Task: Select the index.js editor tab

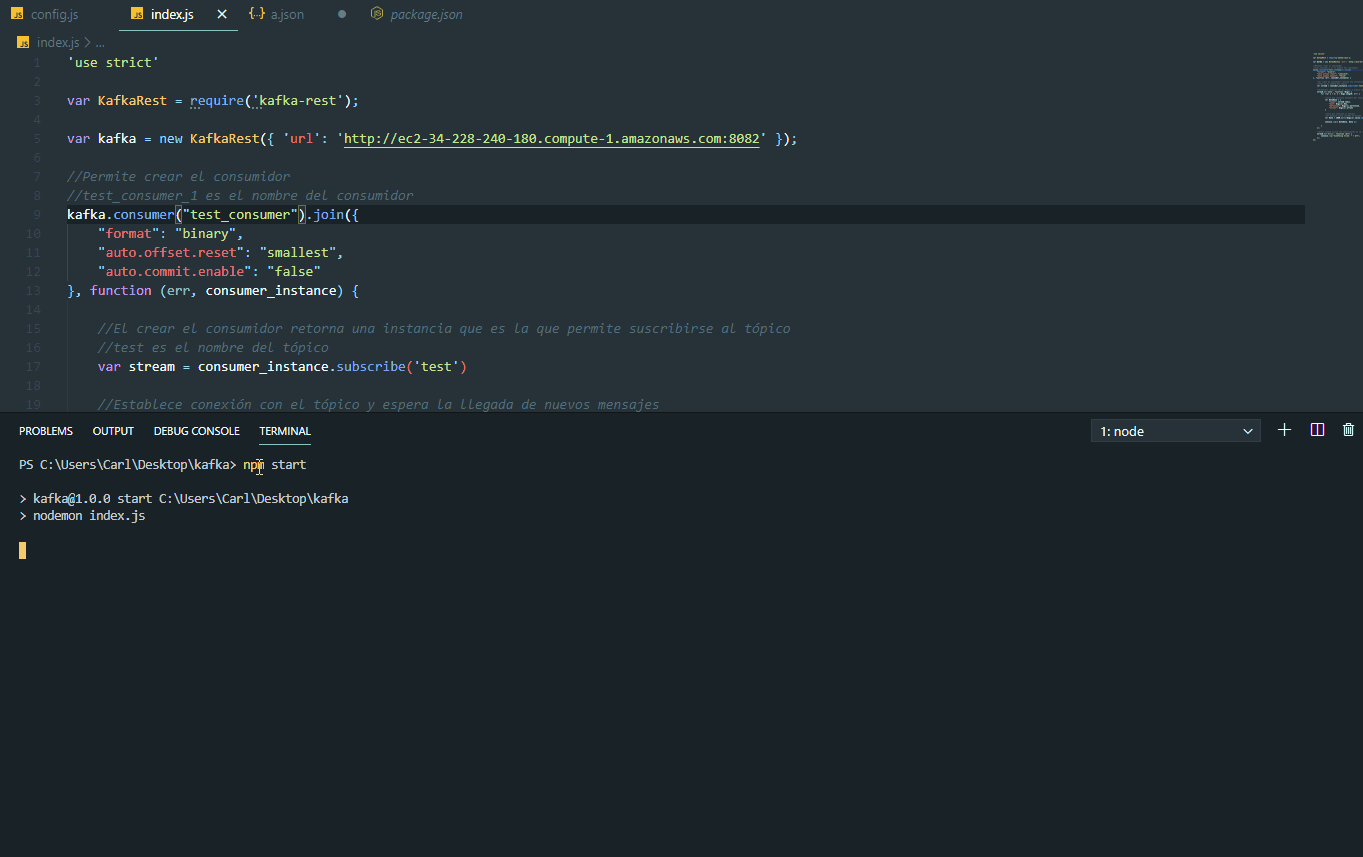Action: coord(172,15)
